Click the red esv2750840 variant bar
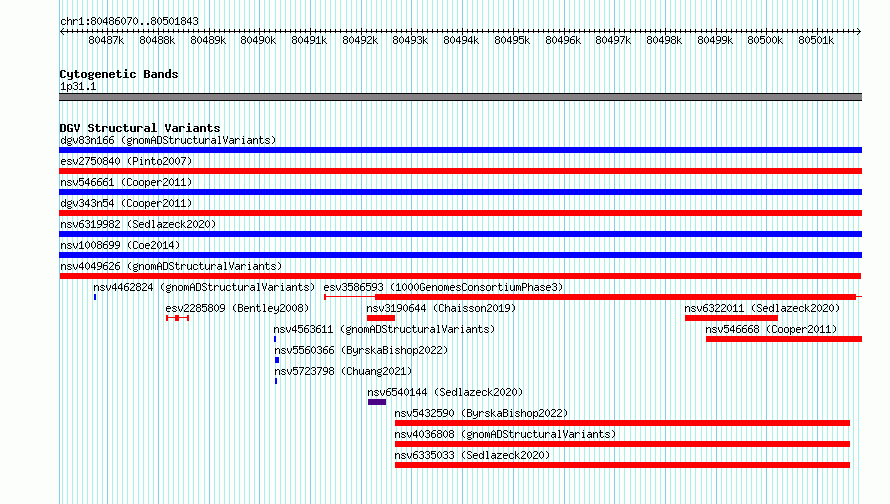This screenshot has width=890, height=504. 460,171
